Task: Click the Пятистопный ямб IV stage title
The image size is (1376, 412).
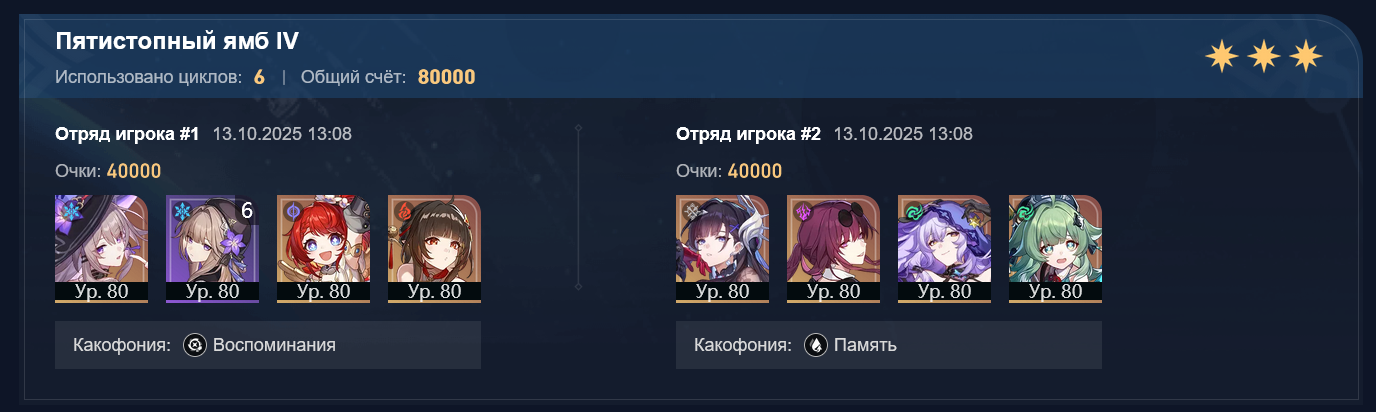Action: pyautogui.click(x=177, y=41)
